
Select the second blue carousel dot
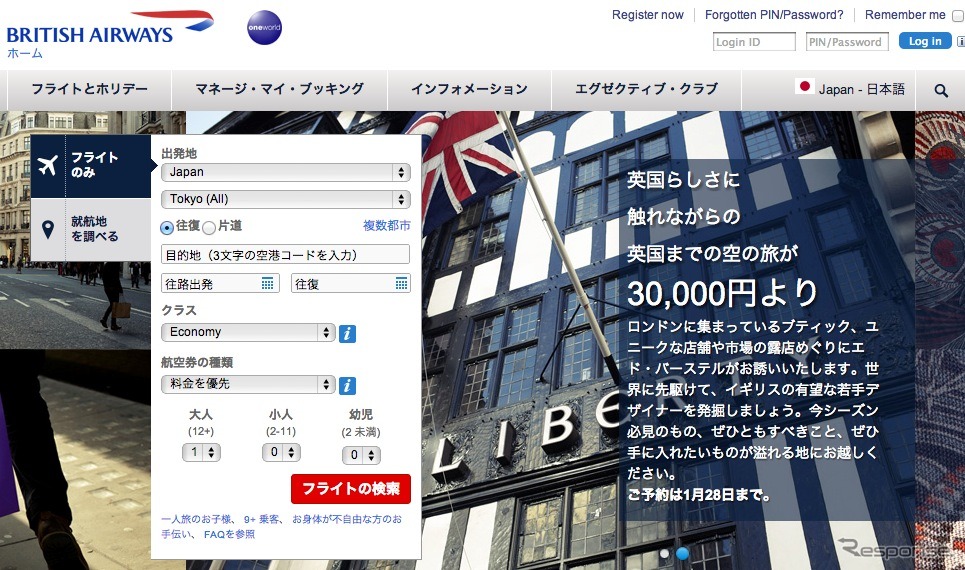pos(682,553)
